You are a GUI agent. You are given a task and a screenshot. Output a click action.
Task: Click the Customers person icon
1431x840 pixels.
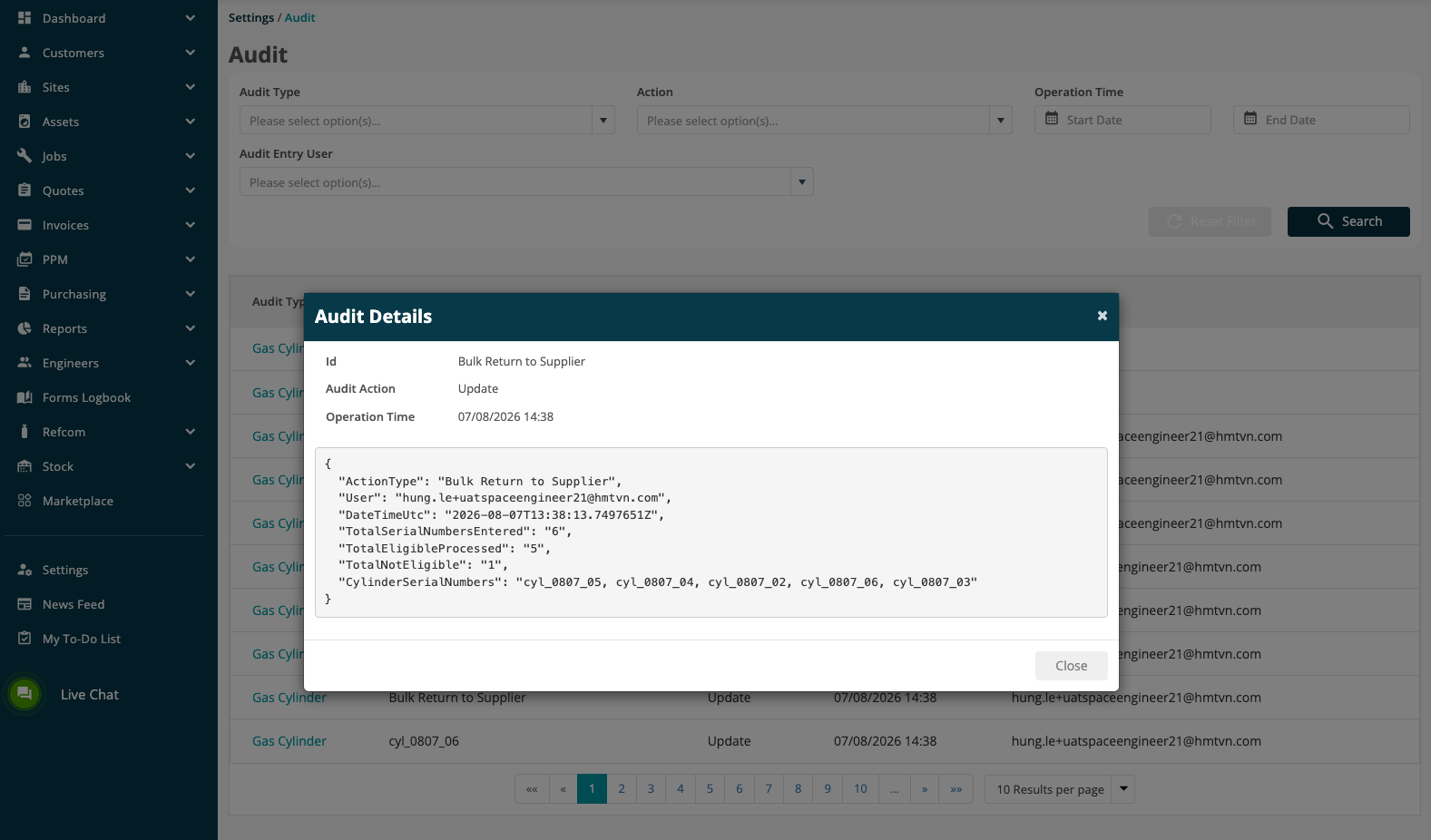[x=25, y=53]
